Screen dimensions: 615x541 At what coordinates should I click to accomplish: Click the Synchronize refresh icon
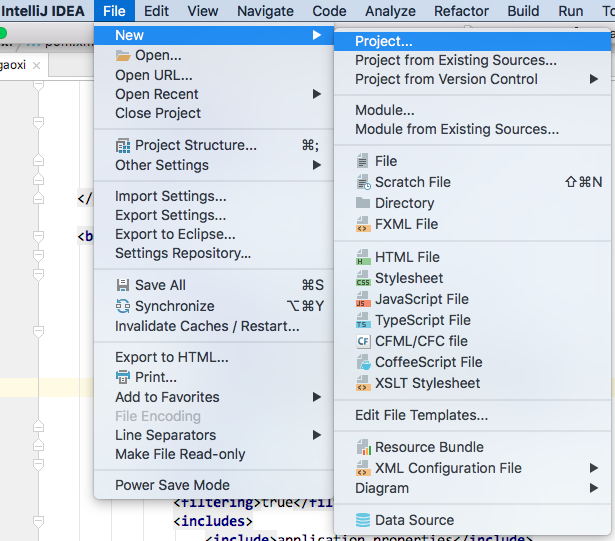tap(123, 307)
